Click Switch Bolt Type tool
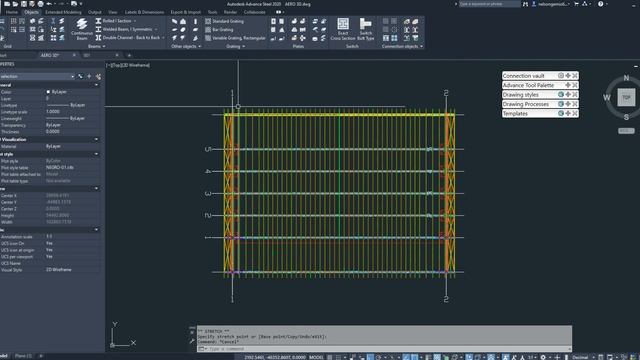The height and width of the screenshot is (360, 640). 366,29
